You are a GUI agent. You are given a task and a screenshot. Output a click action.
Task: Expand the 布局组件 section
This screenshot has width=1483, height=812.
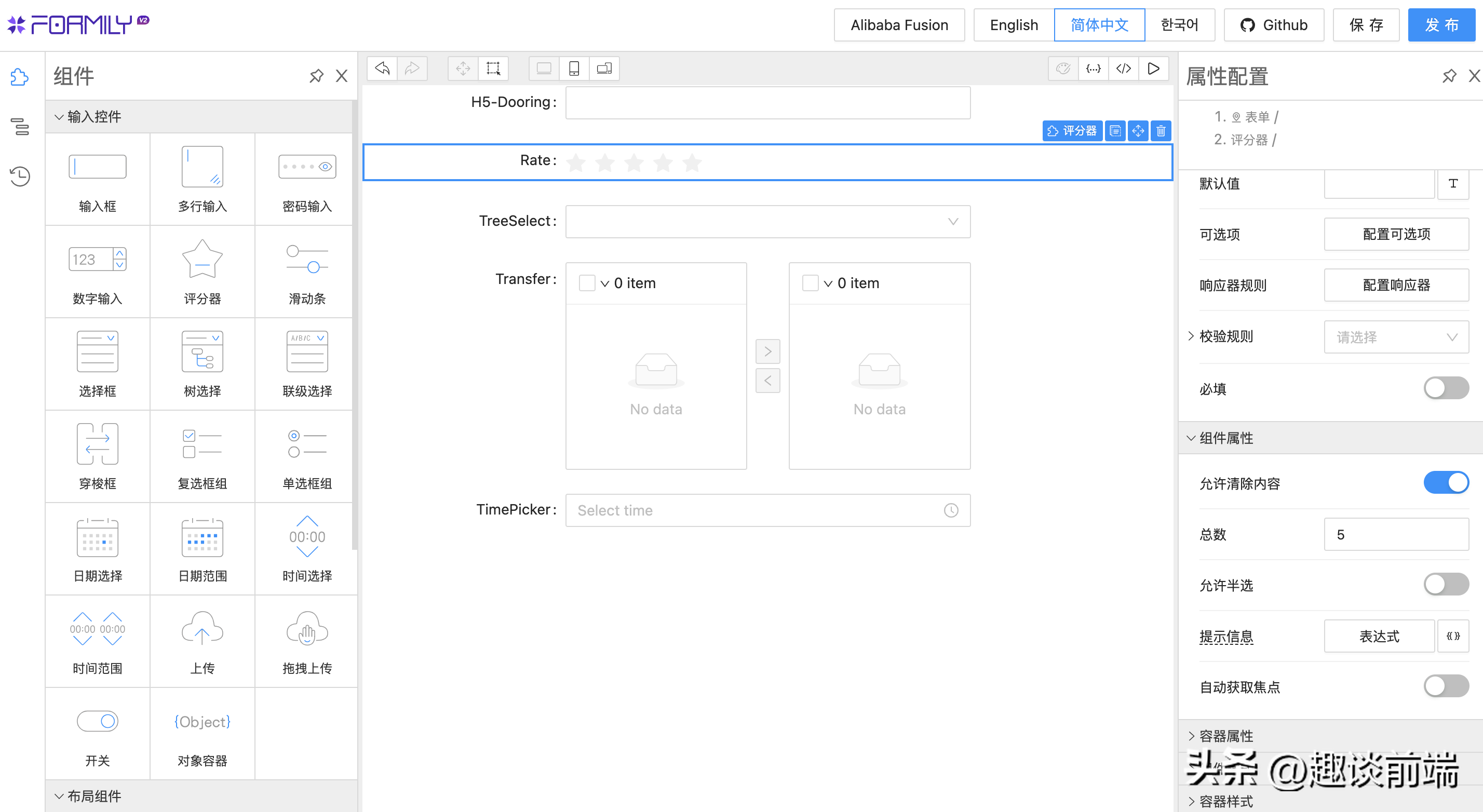click(199, 796)
